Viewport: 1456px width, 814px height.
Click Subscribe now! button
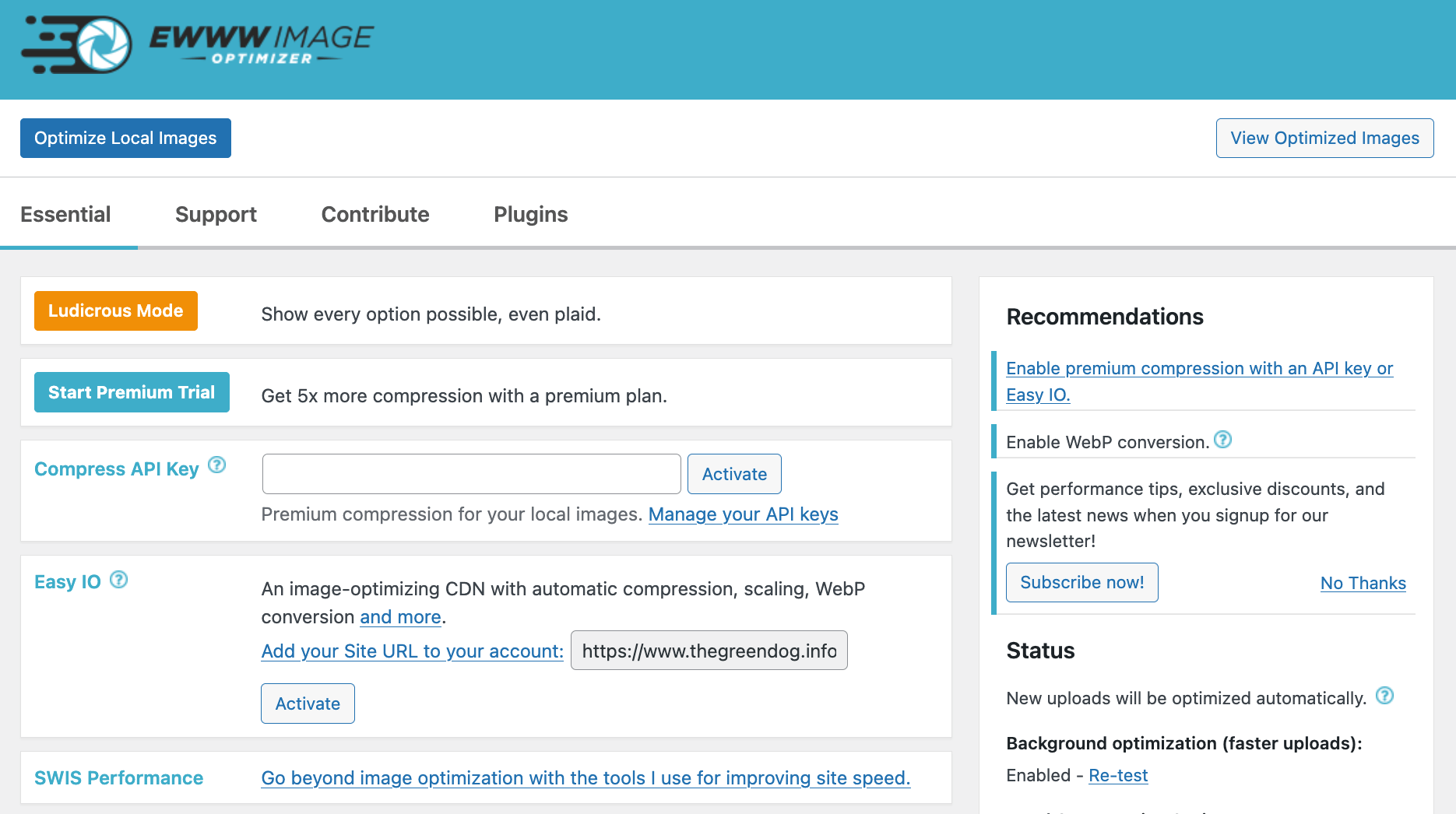[x=1081, y=583]
